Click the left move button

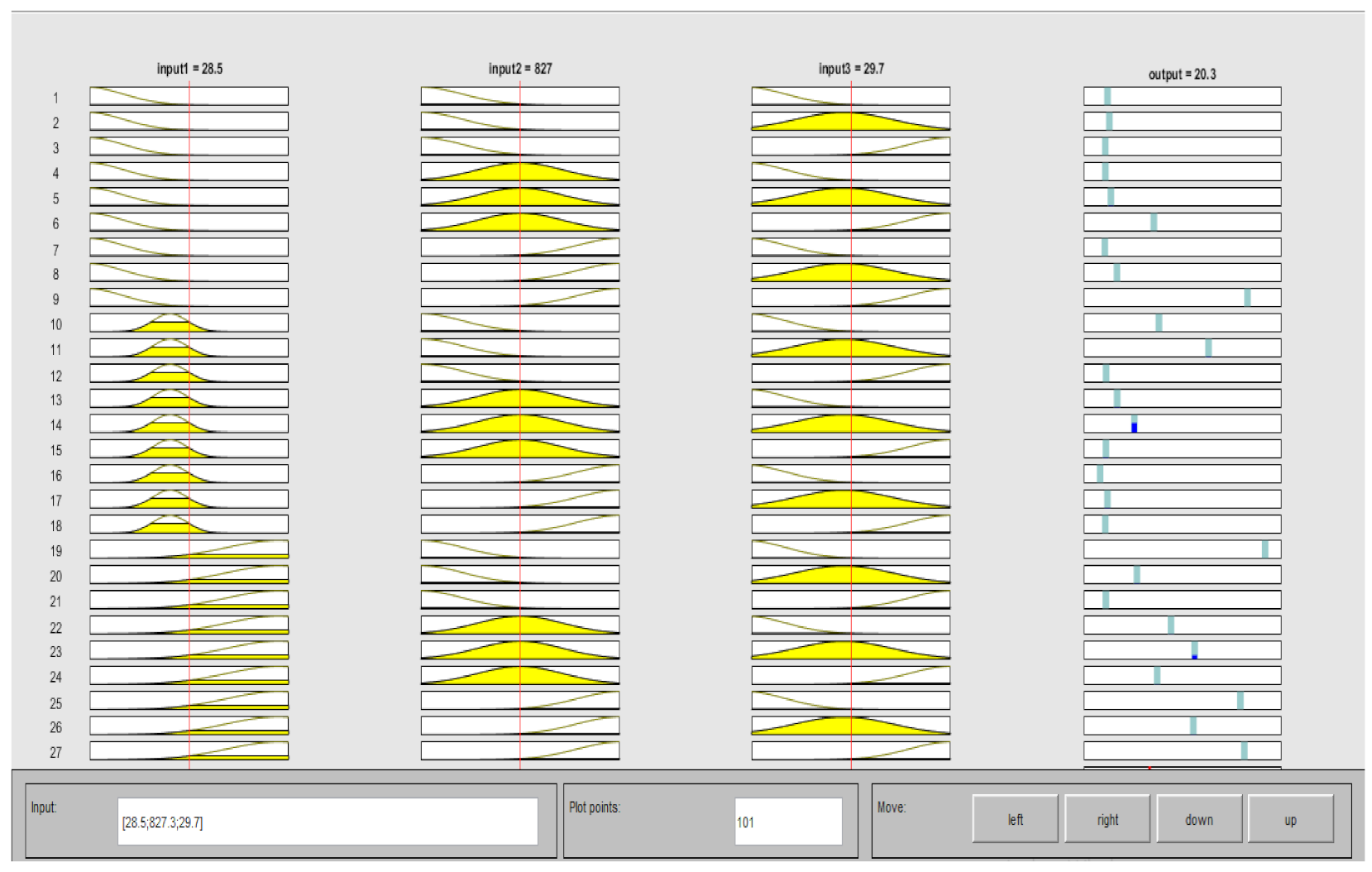click(x=1015, y=819)
